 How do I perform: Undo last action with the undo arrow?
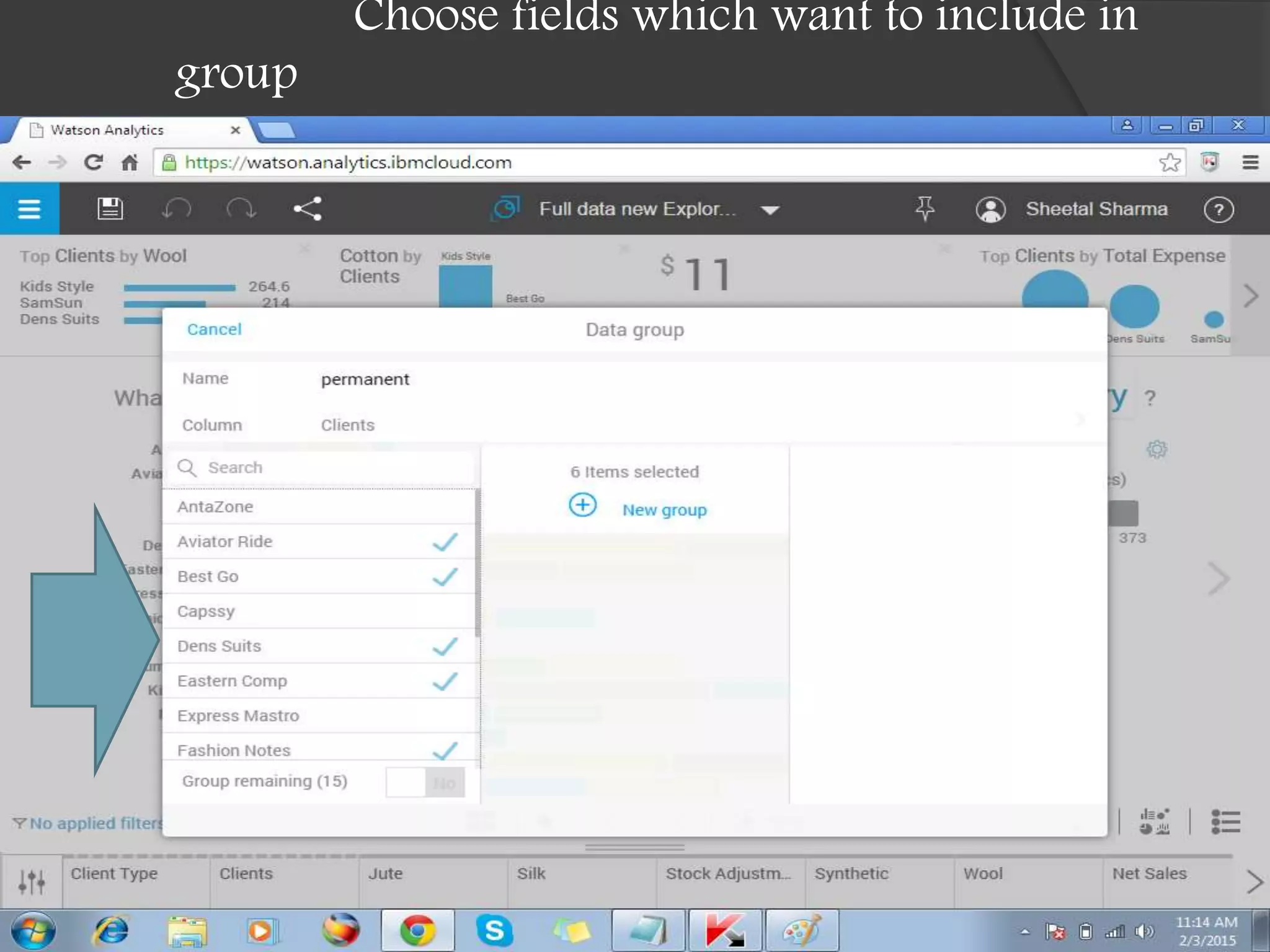click(176, 209)
